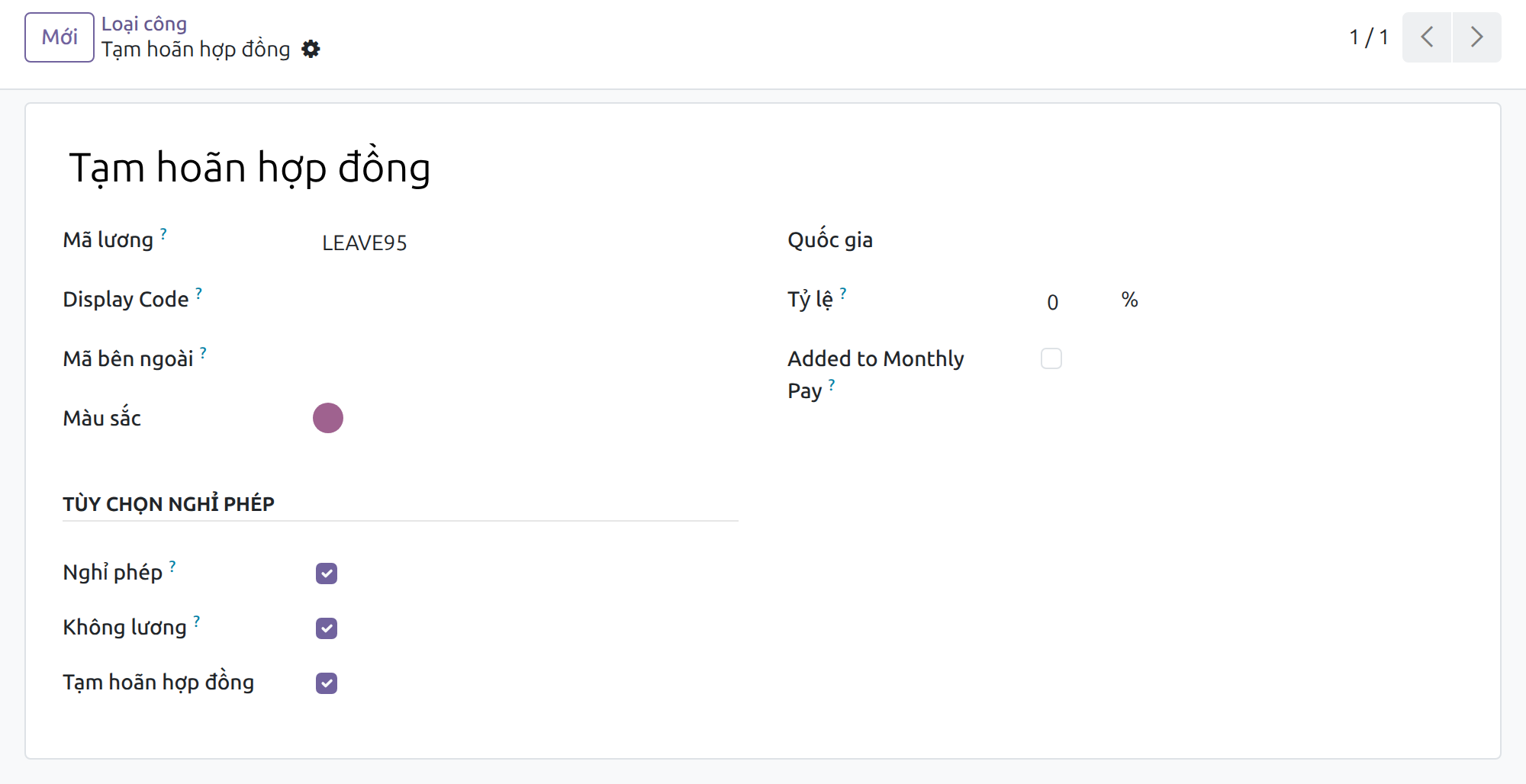Go to previous record arrow
1526x784 pixels.
pyautogui.click(x=1427, y=37)
